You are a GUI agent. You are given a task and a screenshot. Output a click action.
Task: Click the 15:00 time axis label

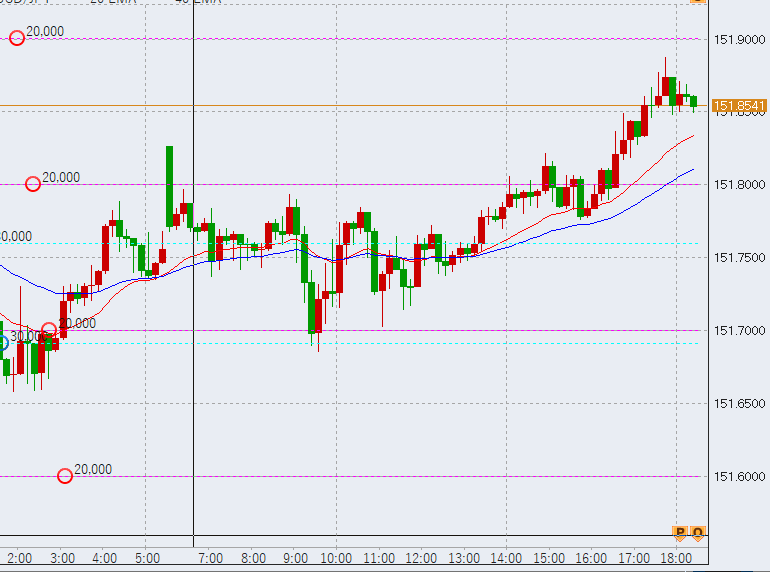click(x=549, y=558)
